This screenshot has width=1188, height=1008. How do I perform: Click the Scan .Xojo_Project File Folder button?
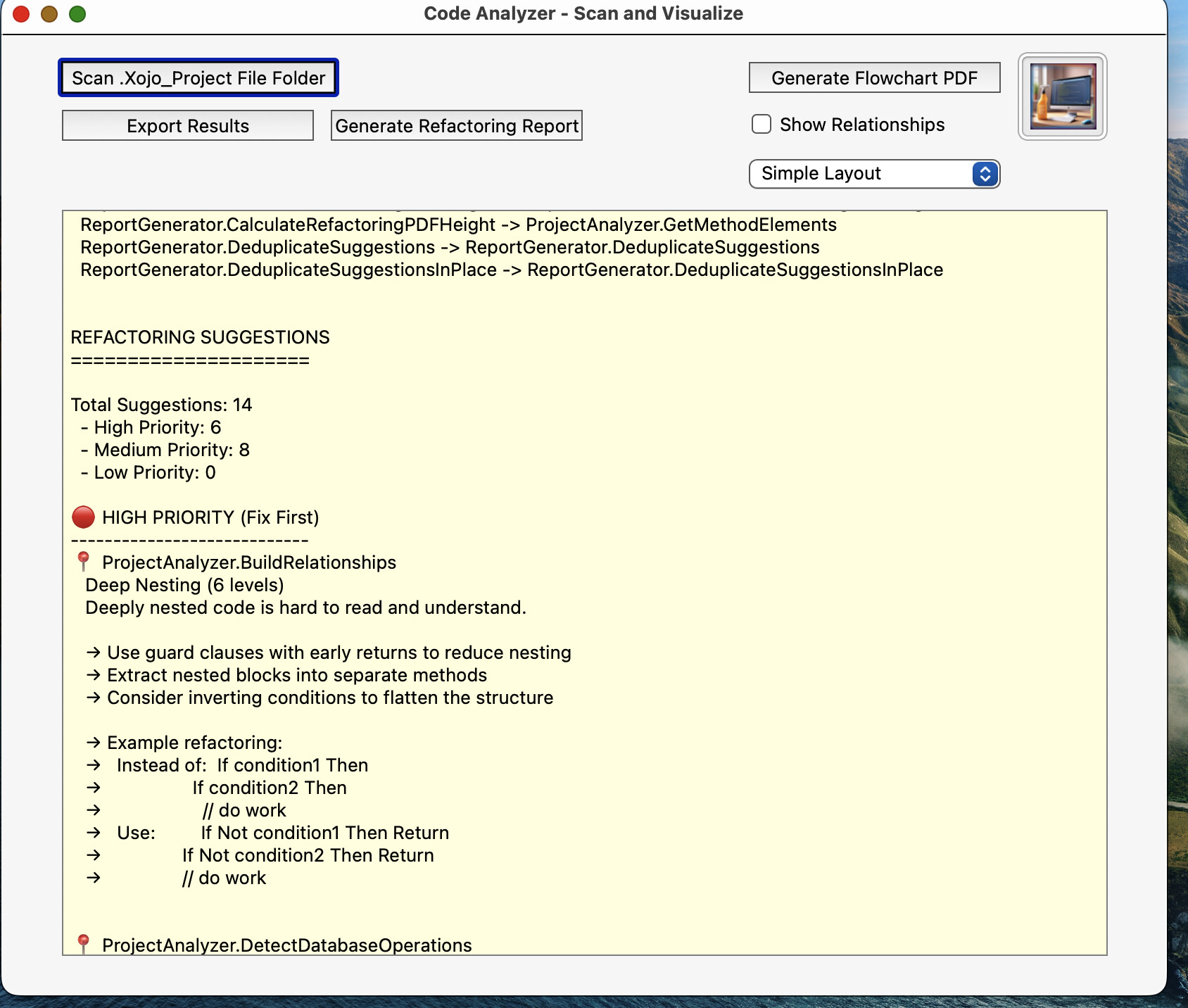198,77
